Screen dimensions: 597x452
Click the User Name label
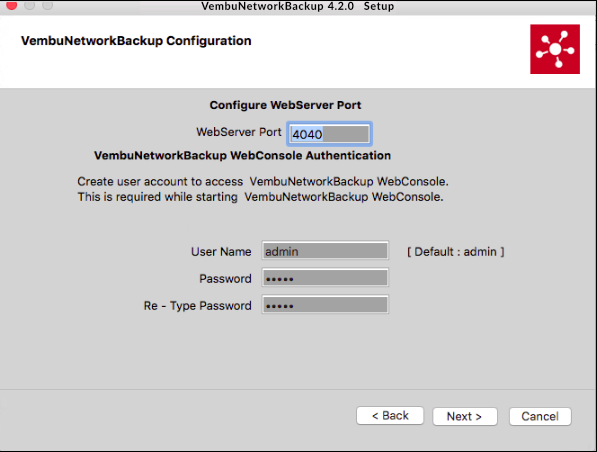(221, 252)
